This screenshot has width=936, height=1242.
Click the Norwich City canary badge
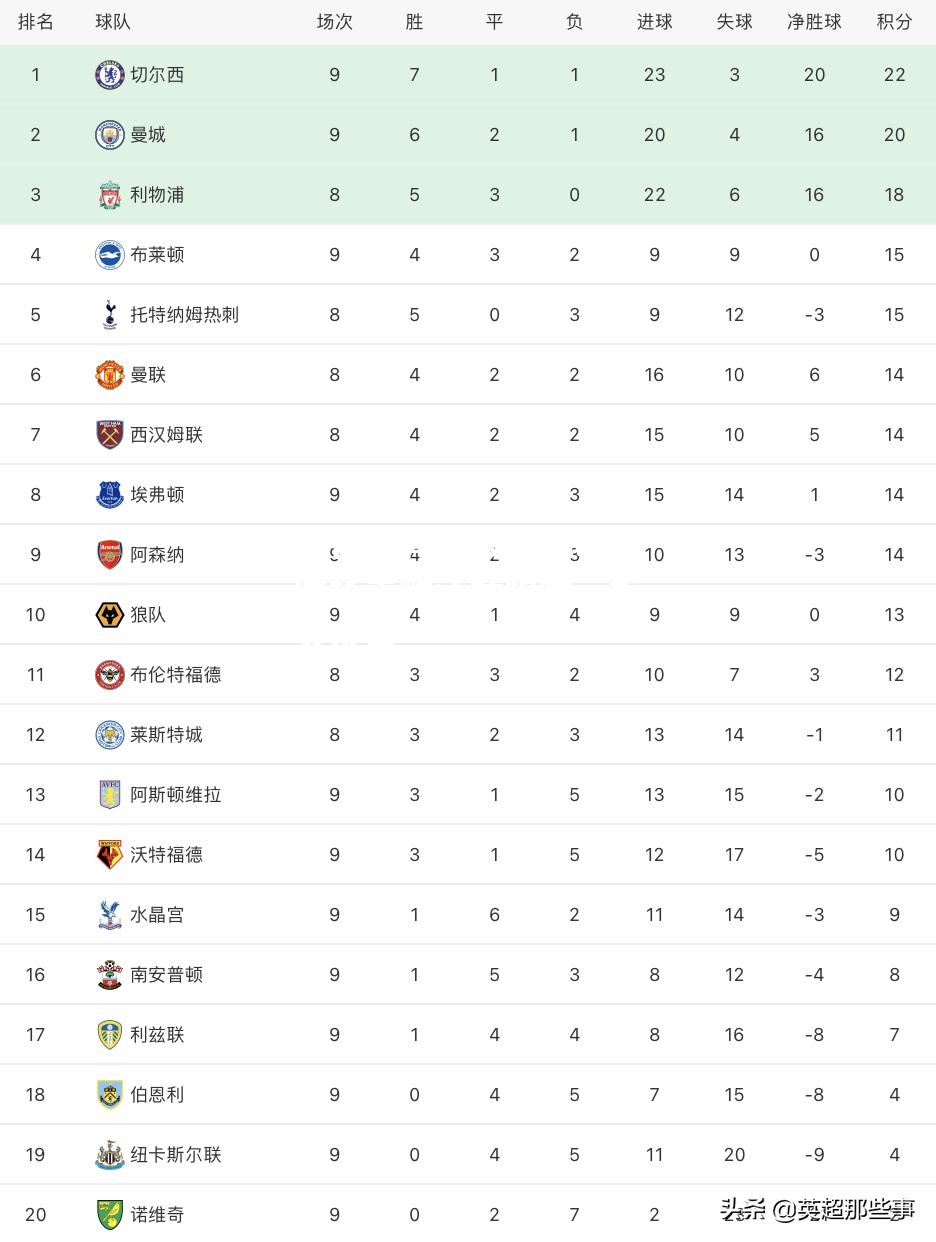tap(110, 1215)
